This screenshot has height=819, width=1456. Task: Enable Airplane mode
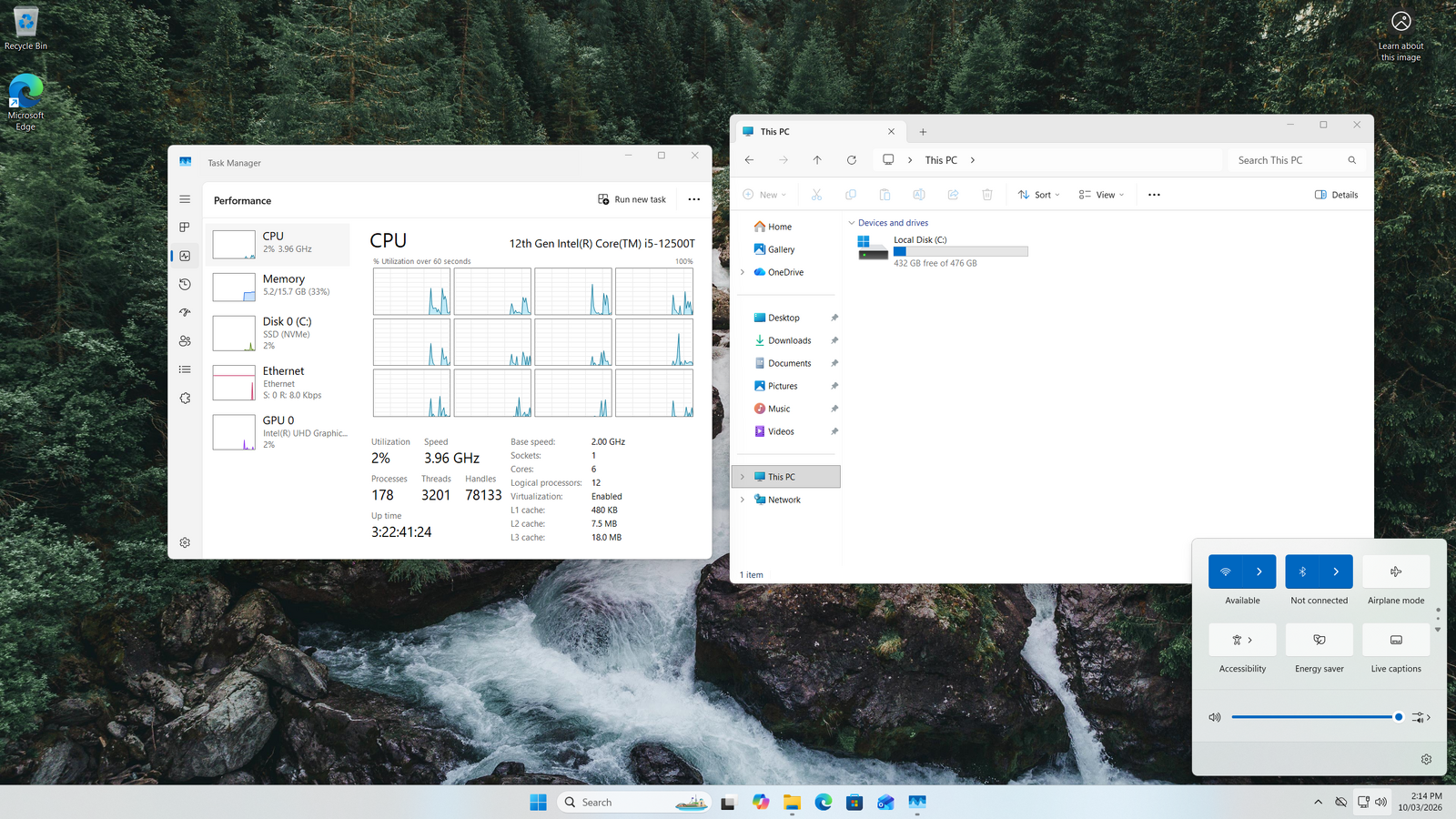[1396, 571]
